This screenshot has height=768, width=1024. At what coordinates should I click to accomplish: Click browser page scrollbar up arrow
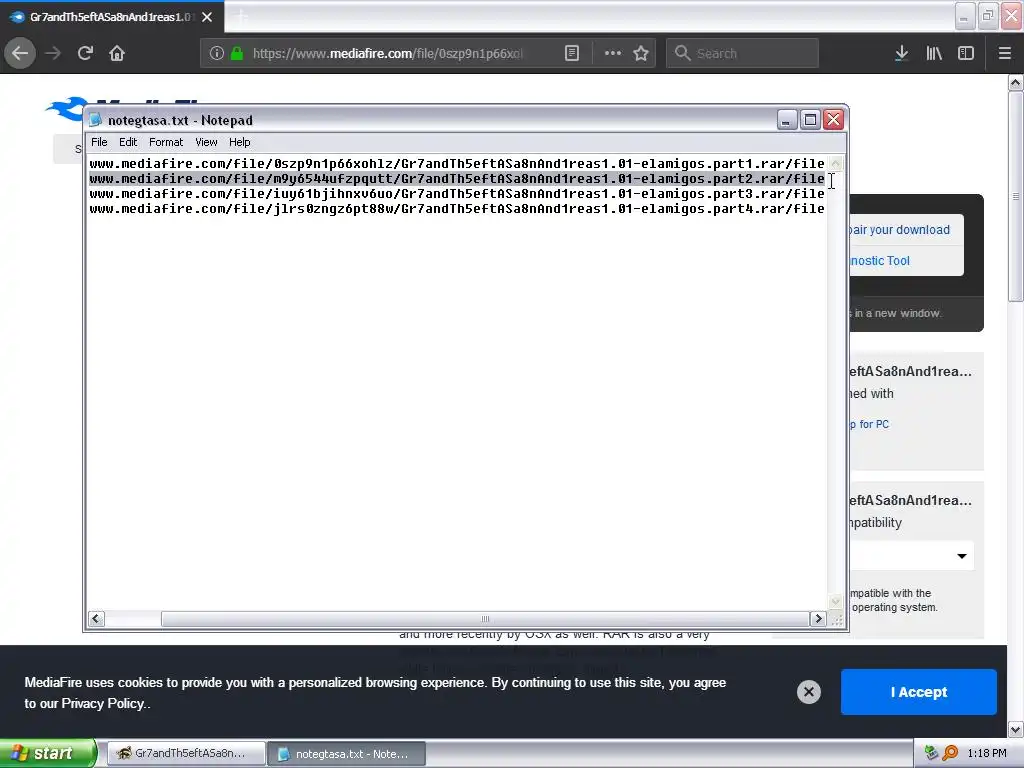[x=1016, y=82]
